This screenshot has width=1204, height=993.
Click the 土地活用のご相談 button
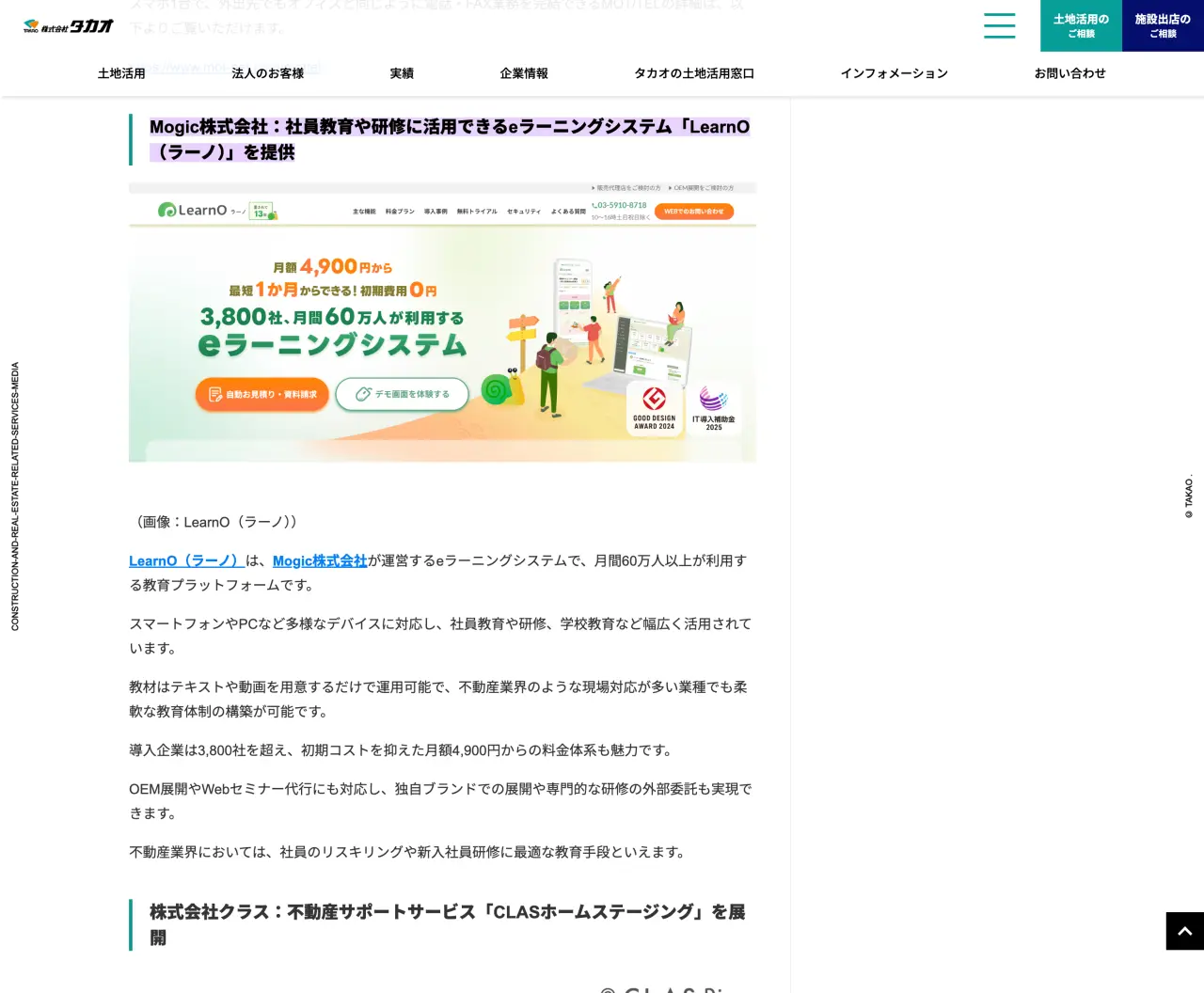point(1081,25)
